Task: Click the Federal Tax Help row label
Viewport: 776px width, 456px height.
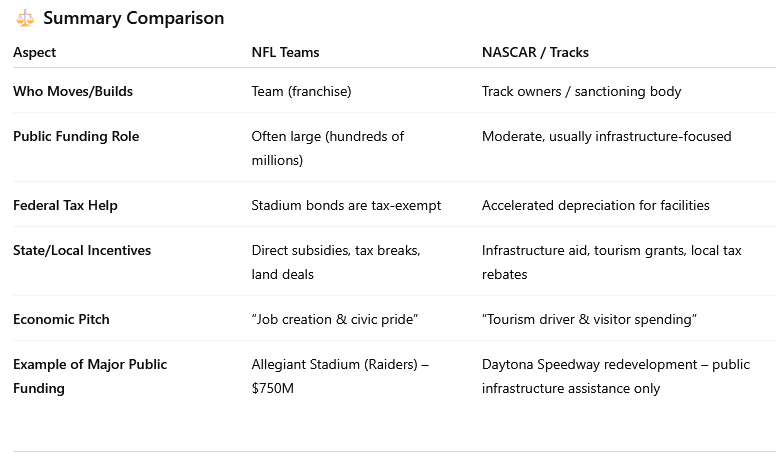Action: point(65,205)
